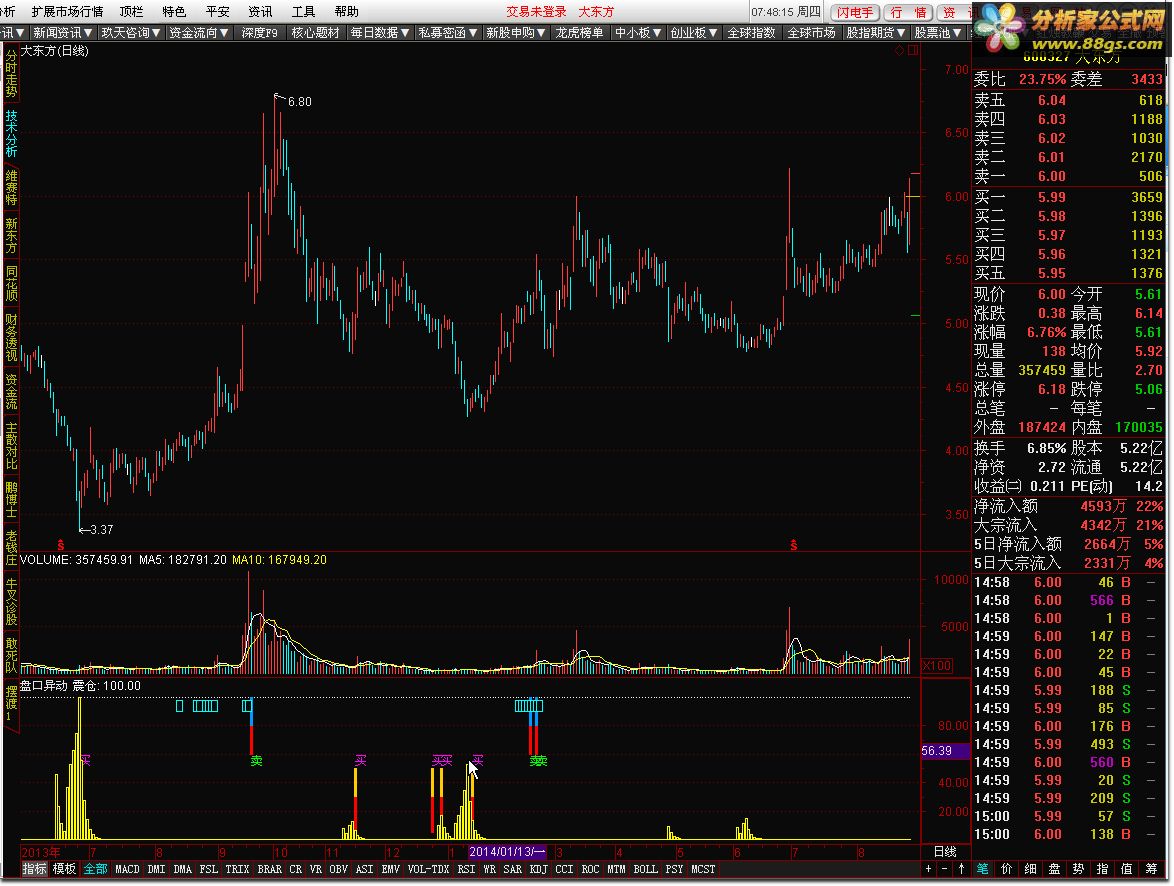Click the diamond icon atop the chart
Screen dimensions: 1174x886
(899, 50)
